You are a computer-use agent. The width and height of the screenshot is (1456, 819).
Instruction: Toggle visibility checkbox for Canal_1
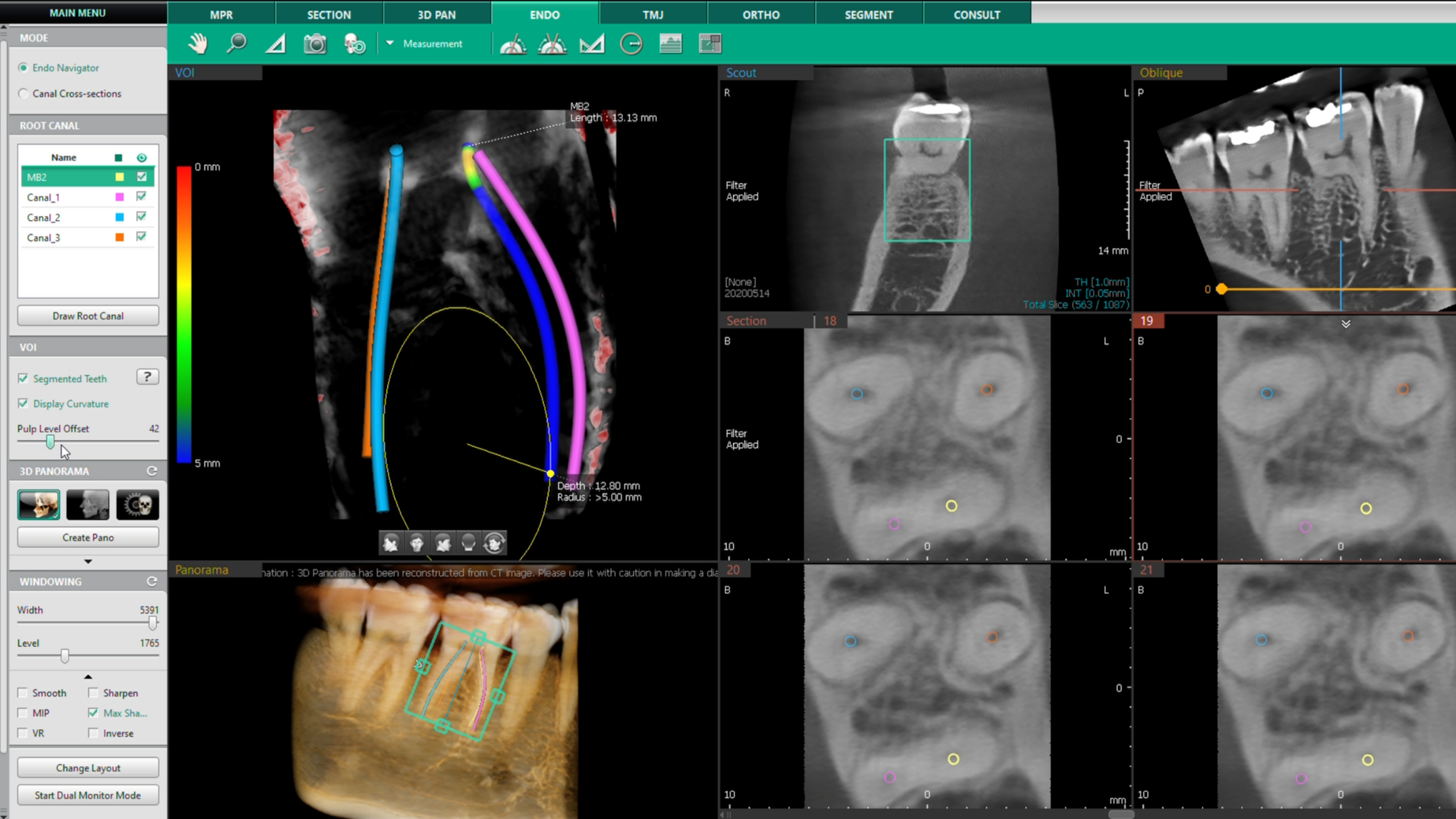pyautogui.click(x=142, y=196)
